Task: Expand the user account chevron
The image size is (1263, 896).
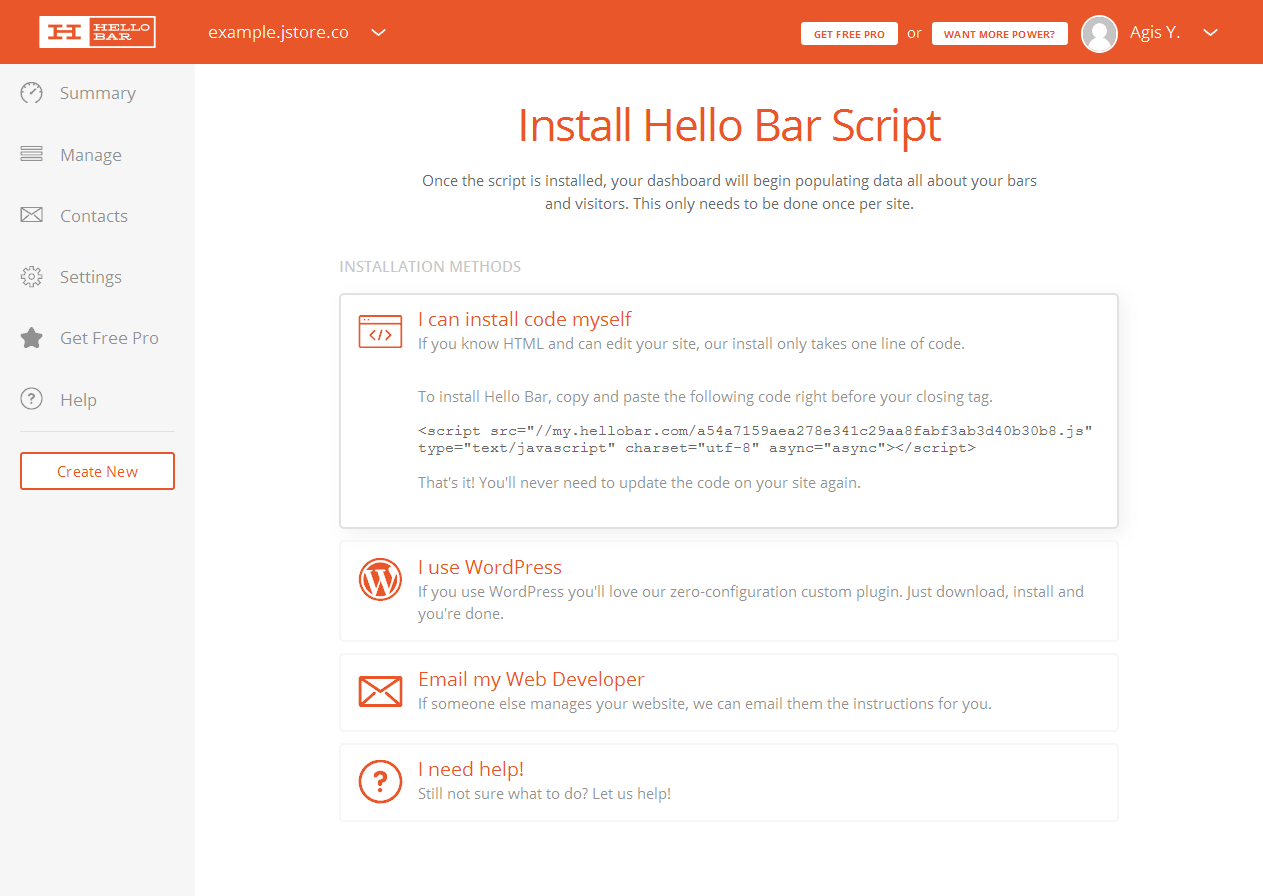Action: click(x=1210, y=32)
